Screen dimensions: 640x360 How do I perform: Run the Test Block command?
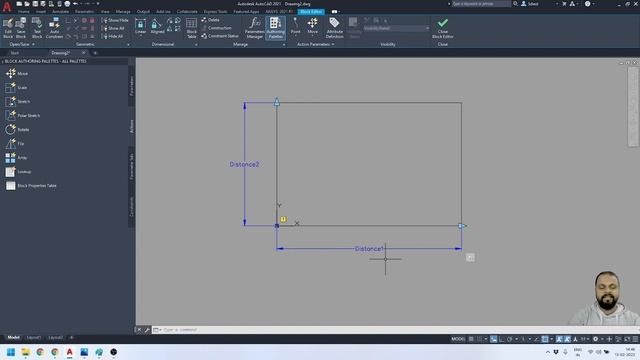pyautogui.click(x=37, y=28)
